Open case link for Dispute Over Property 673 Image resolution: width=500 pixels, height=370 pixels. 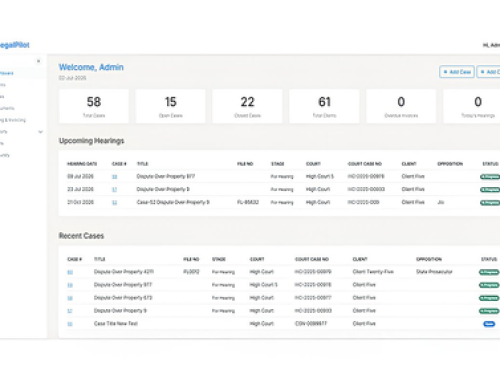coord(70,298)
